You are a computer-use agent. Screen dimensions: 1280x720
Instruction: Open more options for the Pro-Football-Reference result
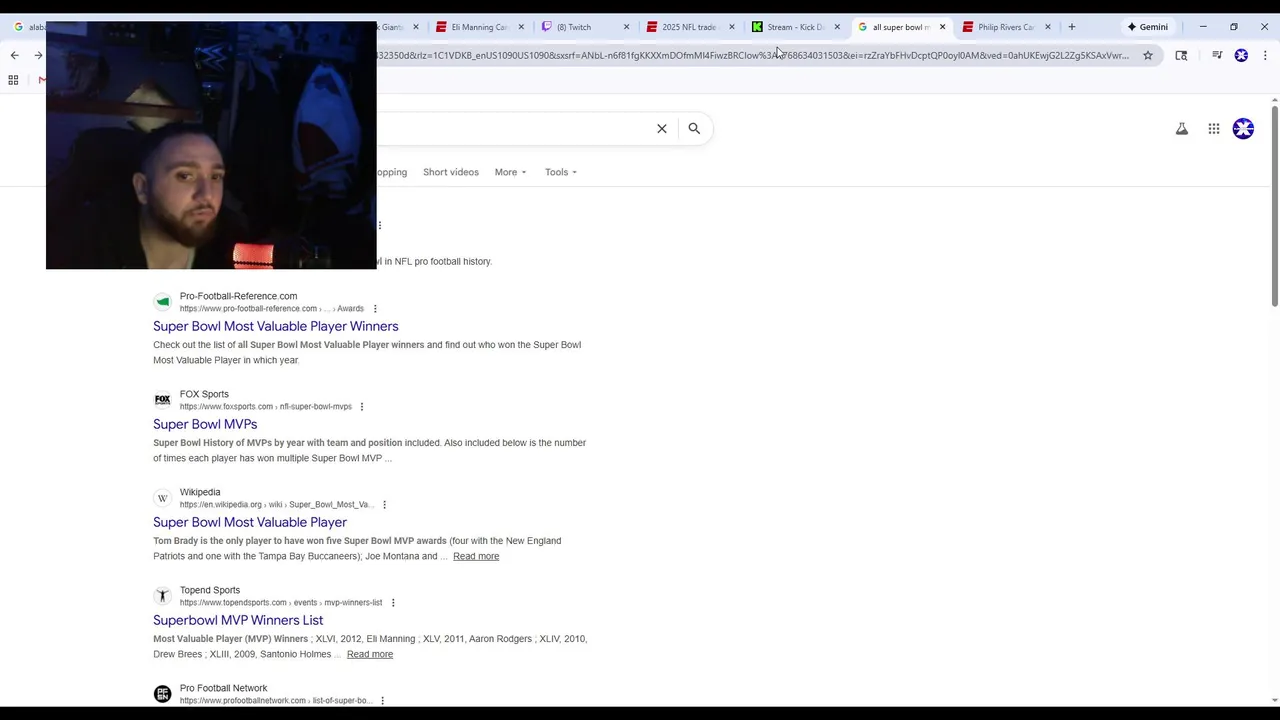[375, 309]
